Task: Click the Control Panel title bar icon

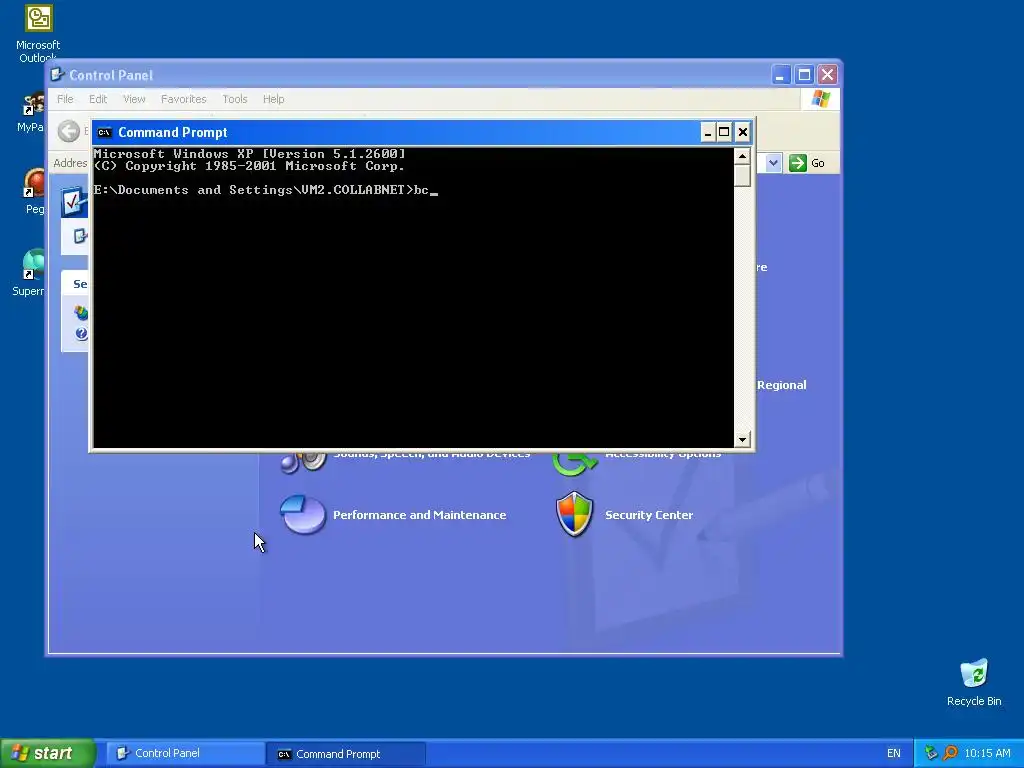Action: pos(58,74)
